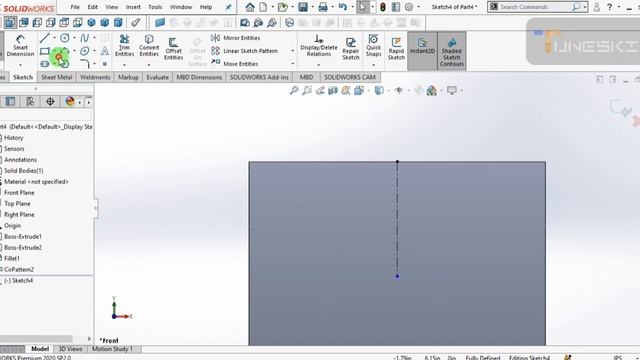Select the Circle sketch tool
This screenshot has height=360, width=640.
click(64, 38)
